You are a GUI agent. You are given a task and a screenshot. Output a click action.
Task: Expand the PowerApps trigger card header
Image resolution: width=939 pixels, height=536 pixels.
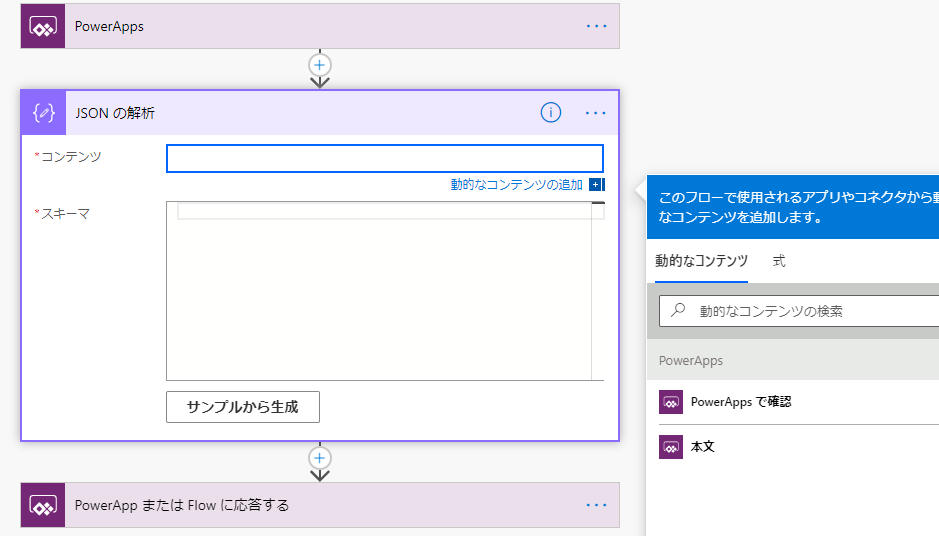(320, 26)
